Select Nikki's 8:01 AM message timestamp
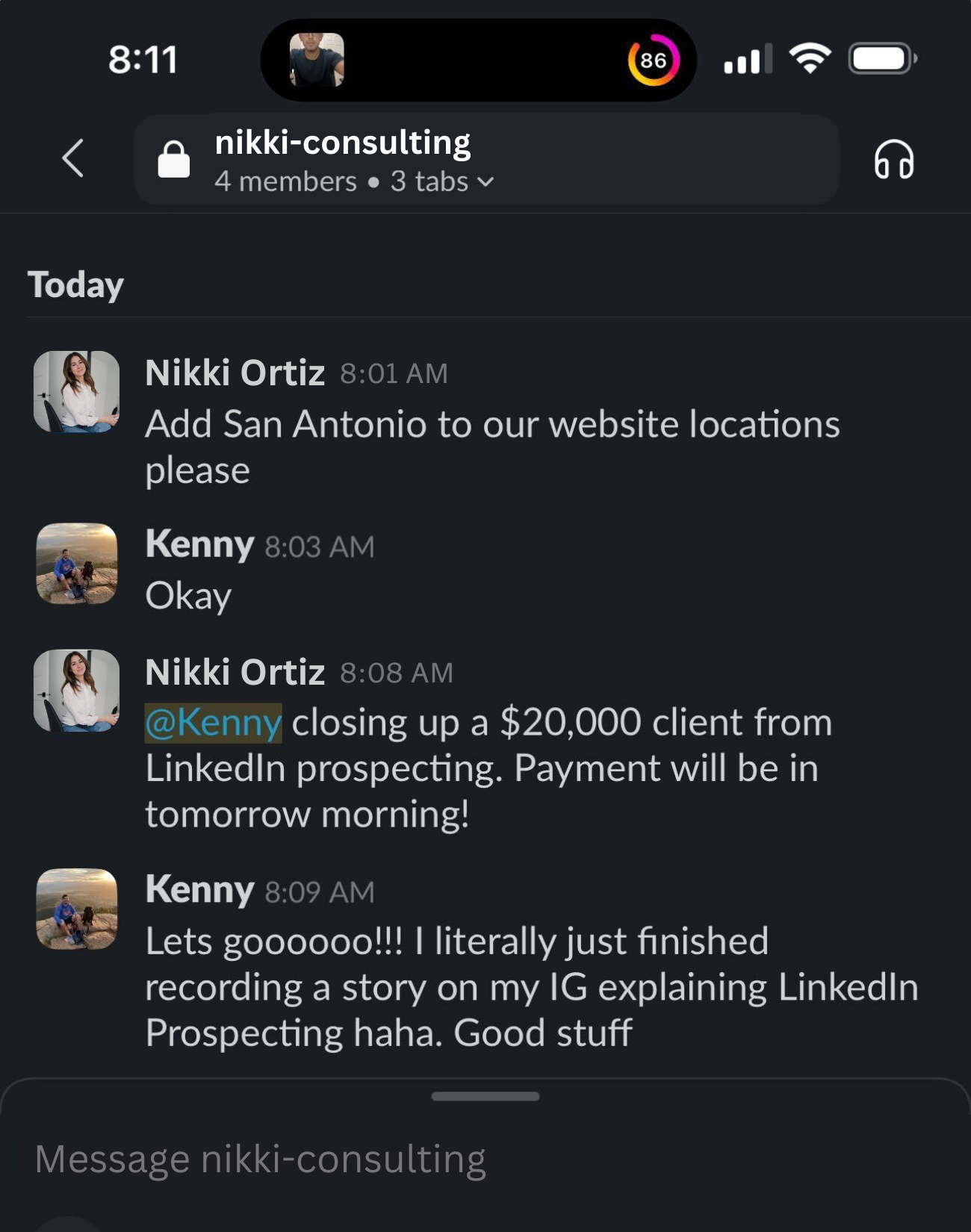This screenshot has width=971, height=1232. tap(394, 373)
